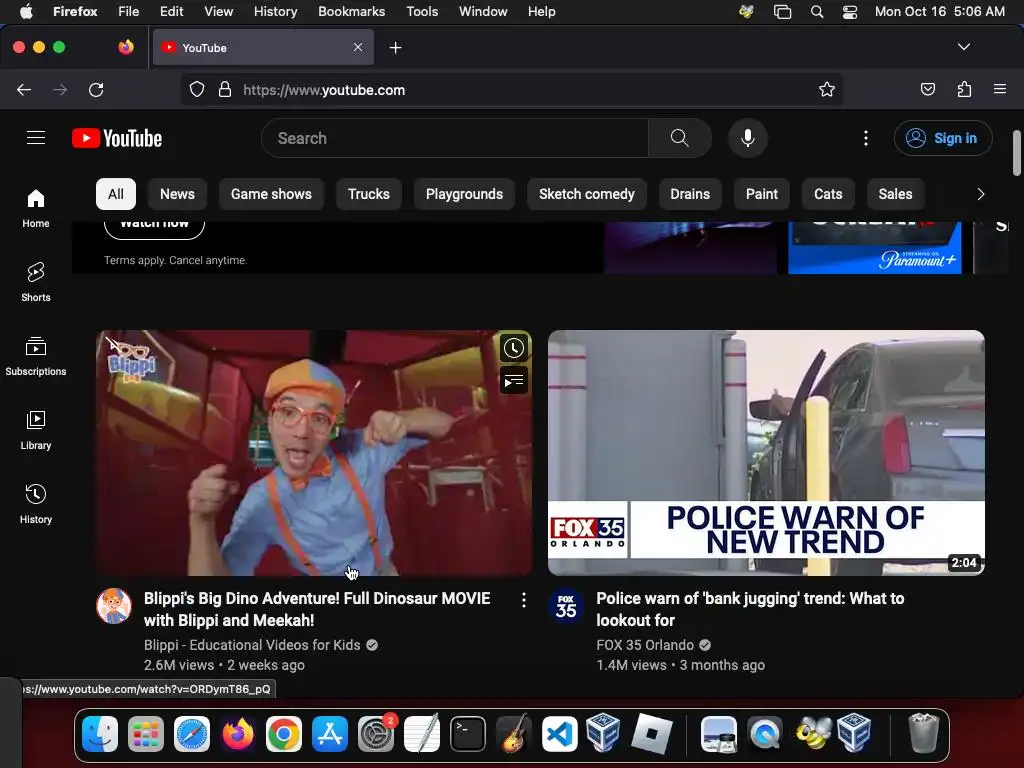Click into the YouTube Search field
The width and height of the screenshot is (1024, 768).
click(x=455, y=138)
